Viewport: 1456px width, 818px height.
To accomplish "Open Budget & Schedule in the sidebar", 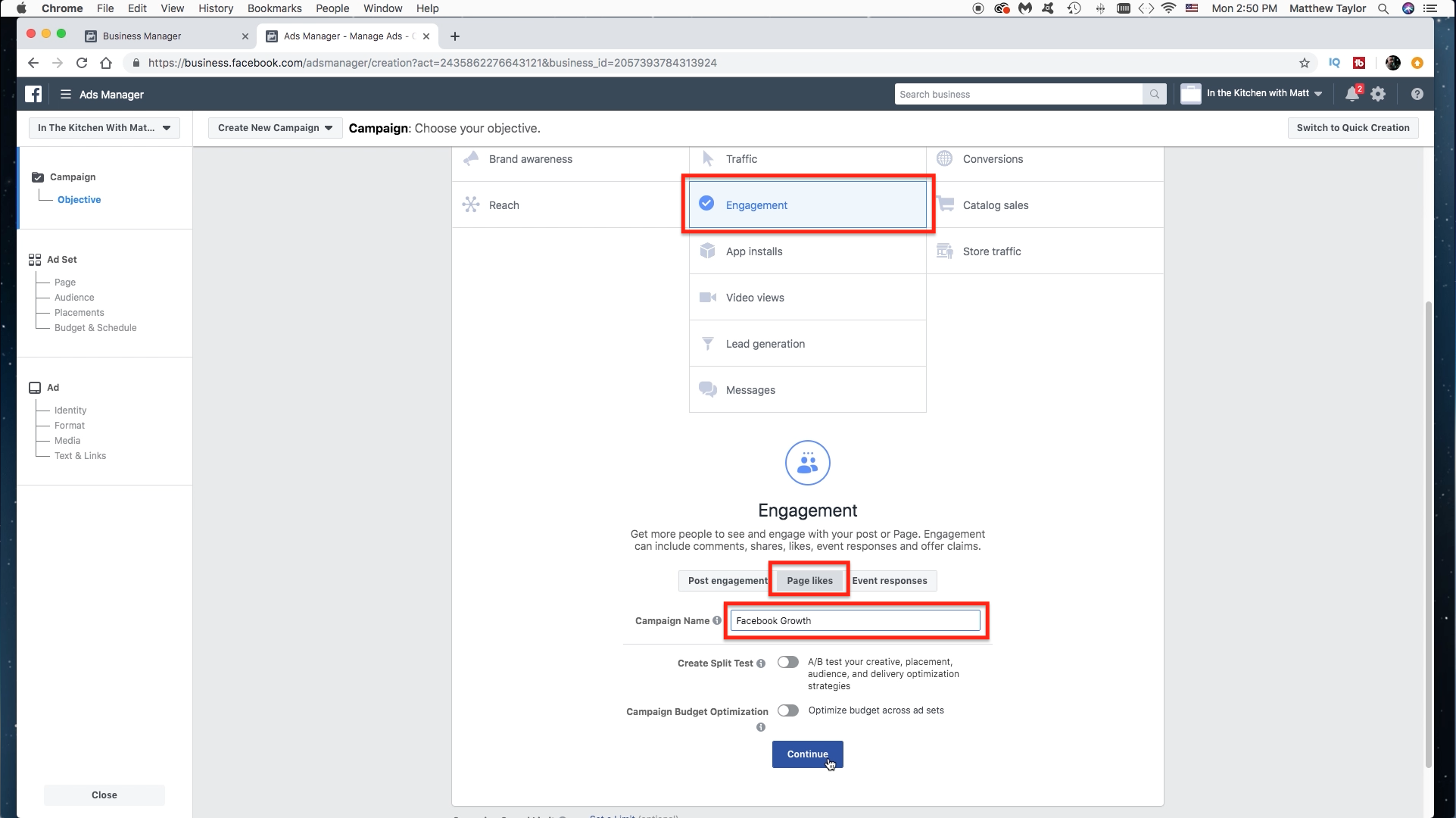I will [95, 328].
